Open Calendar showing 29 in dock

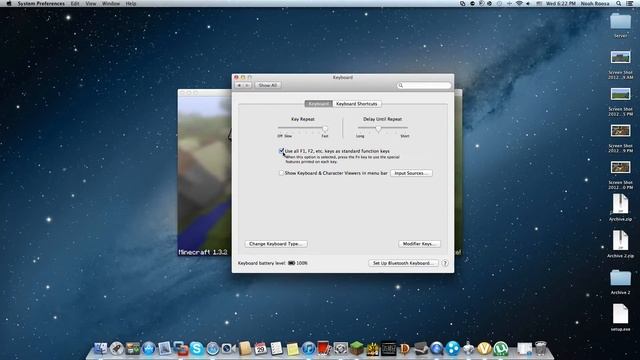(x=260, y=348)
